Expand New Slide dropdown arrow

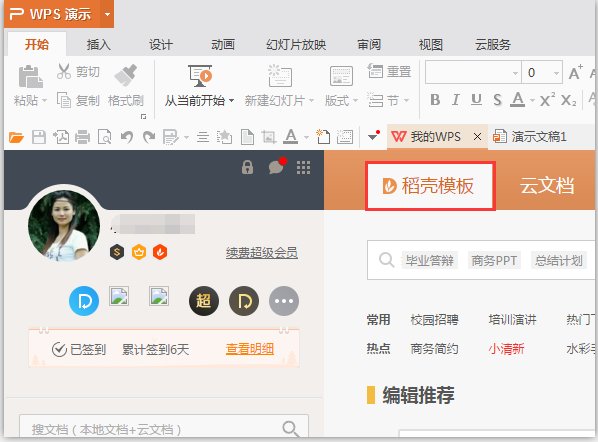coord(311,101)
